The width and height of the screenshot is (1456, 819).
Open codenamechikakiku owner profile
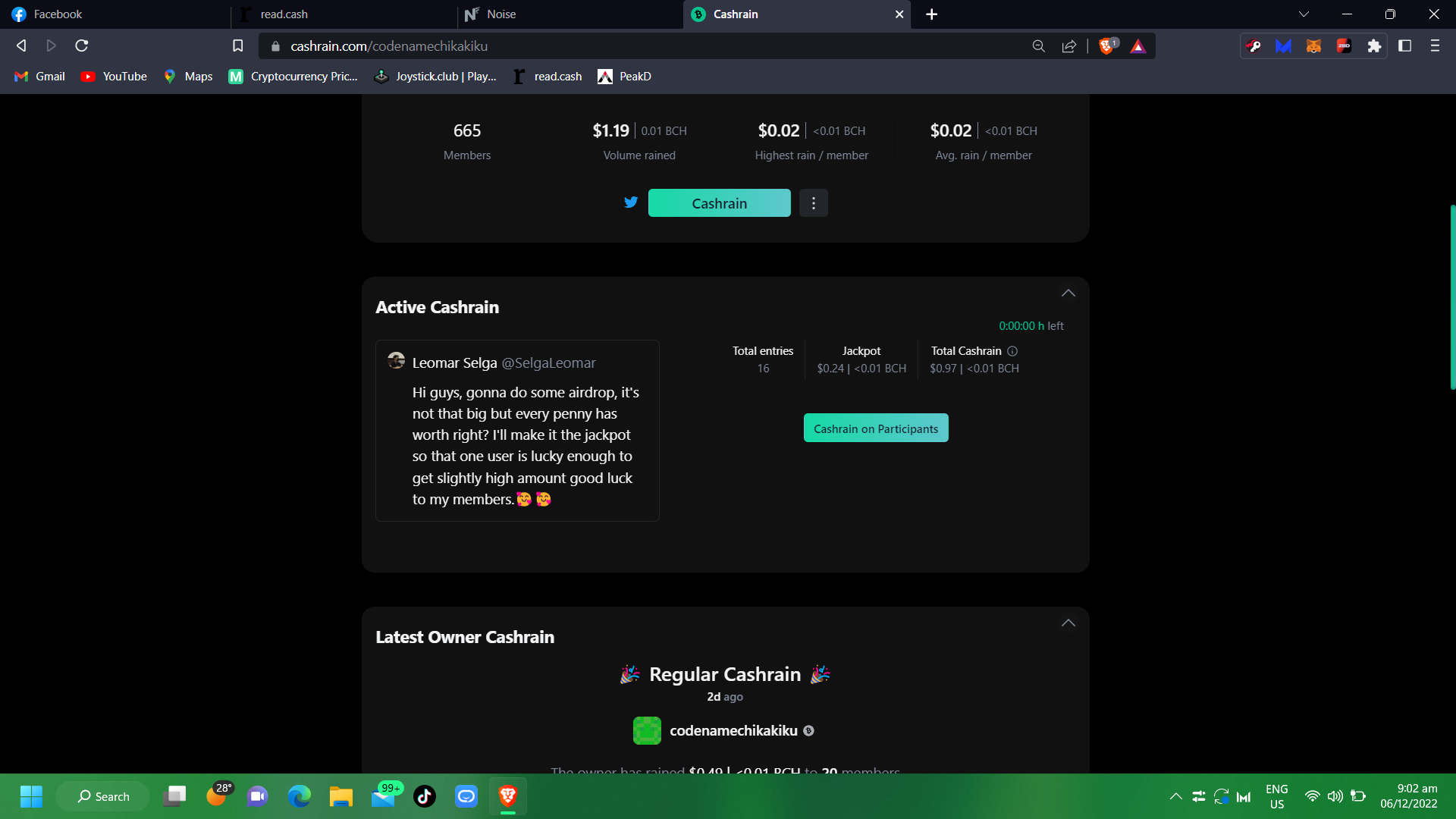point(733,731)
